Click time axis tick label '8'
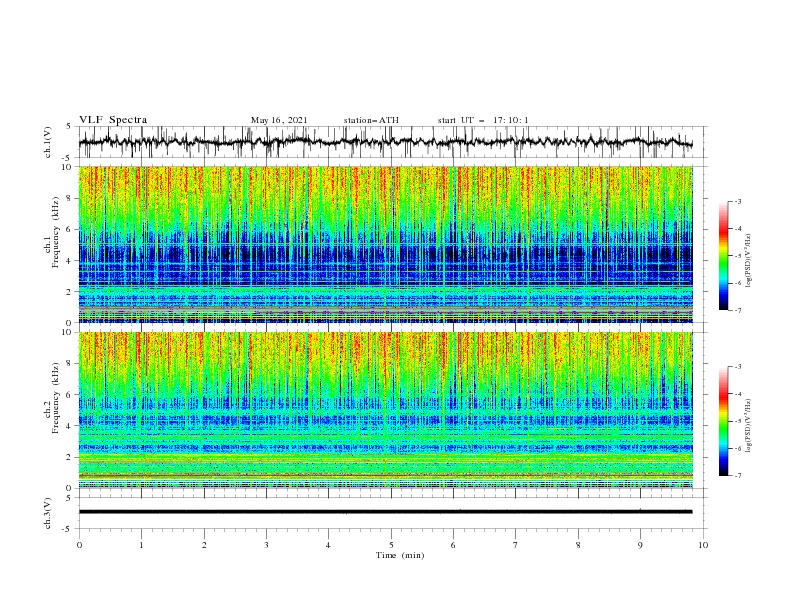The width and height of the screenshot is (792, 612). point(578,545)
